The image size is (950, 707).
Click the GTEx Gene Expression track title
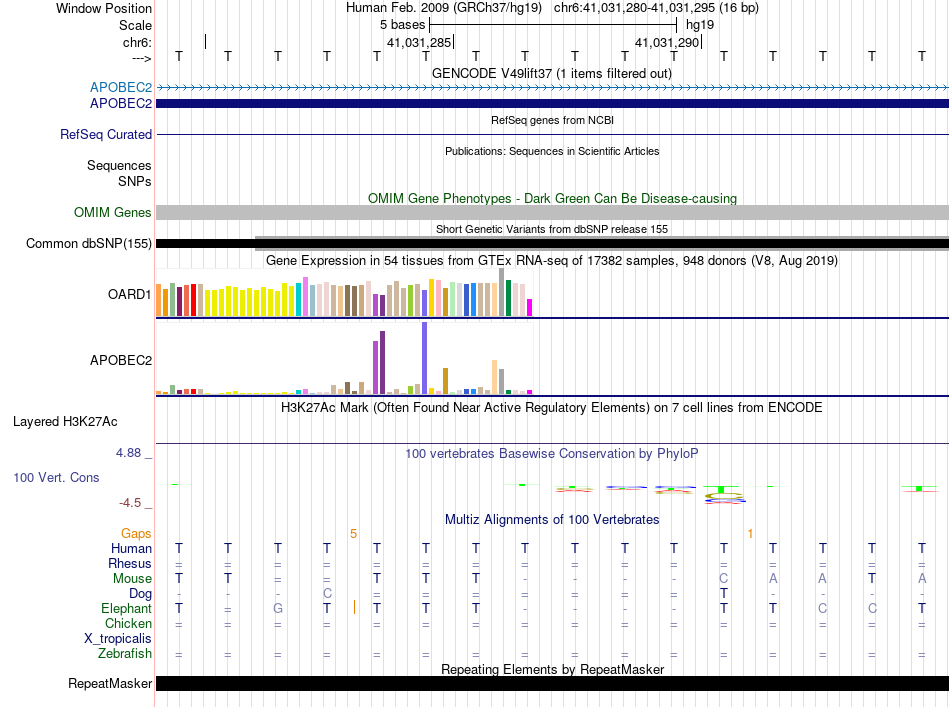coord(552,261)
